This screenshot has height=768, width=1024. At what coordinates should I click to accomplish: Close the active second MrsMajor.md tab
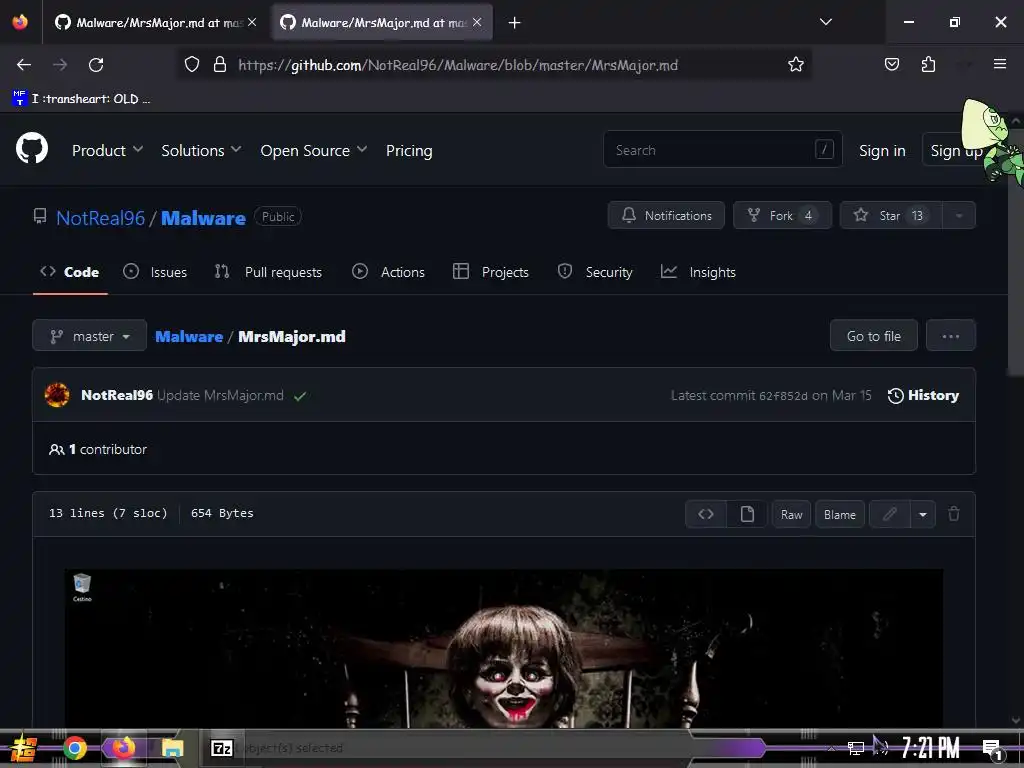pos(477,22)
